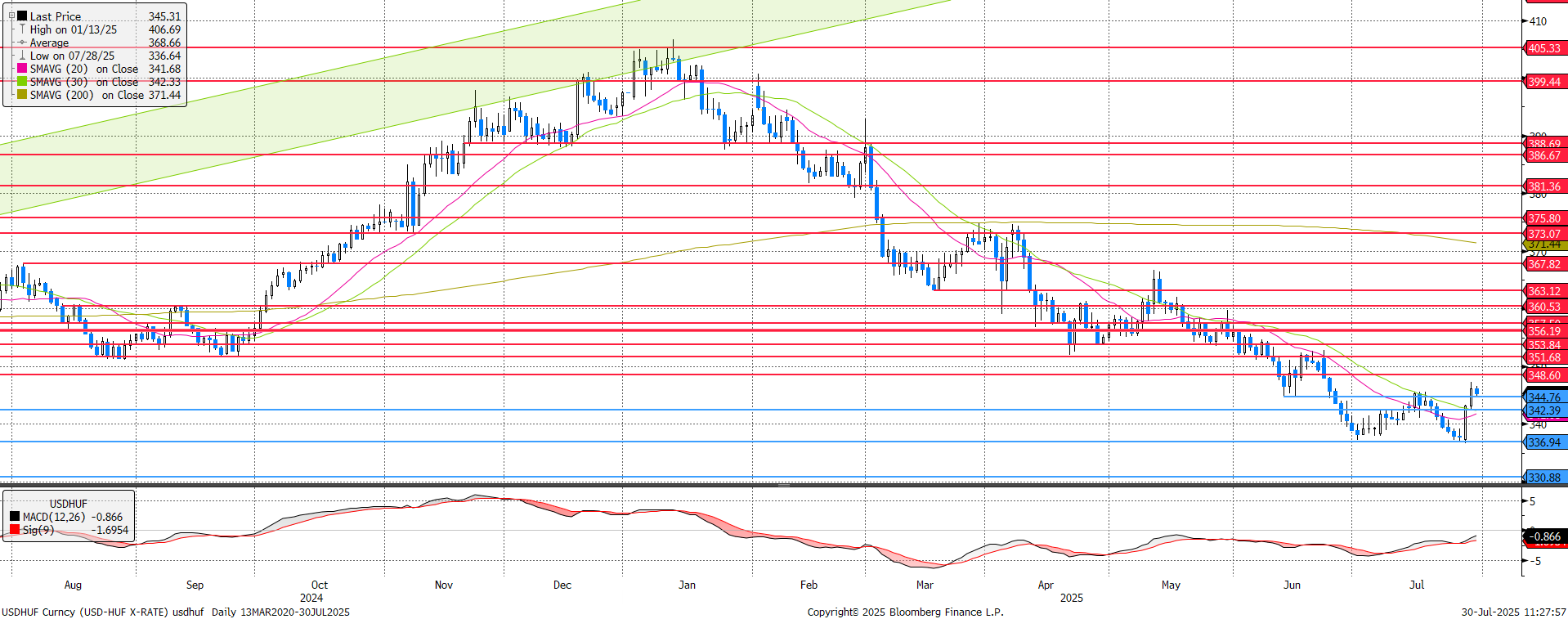Select SMAVG (200) on Close label

click(x=87, y=95)
